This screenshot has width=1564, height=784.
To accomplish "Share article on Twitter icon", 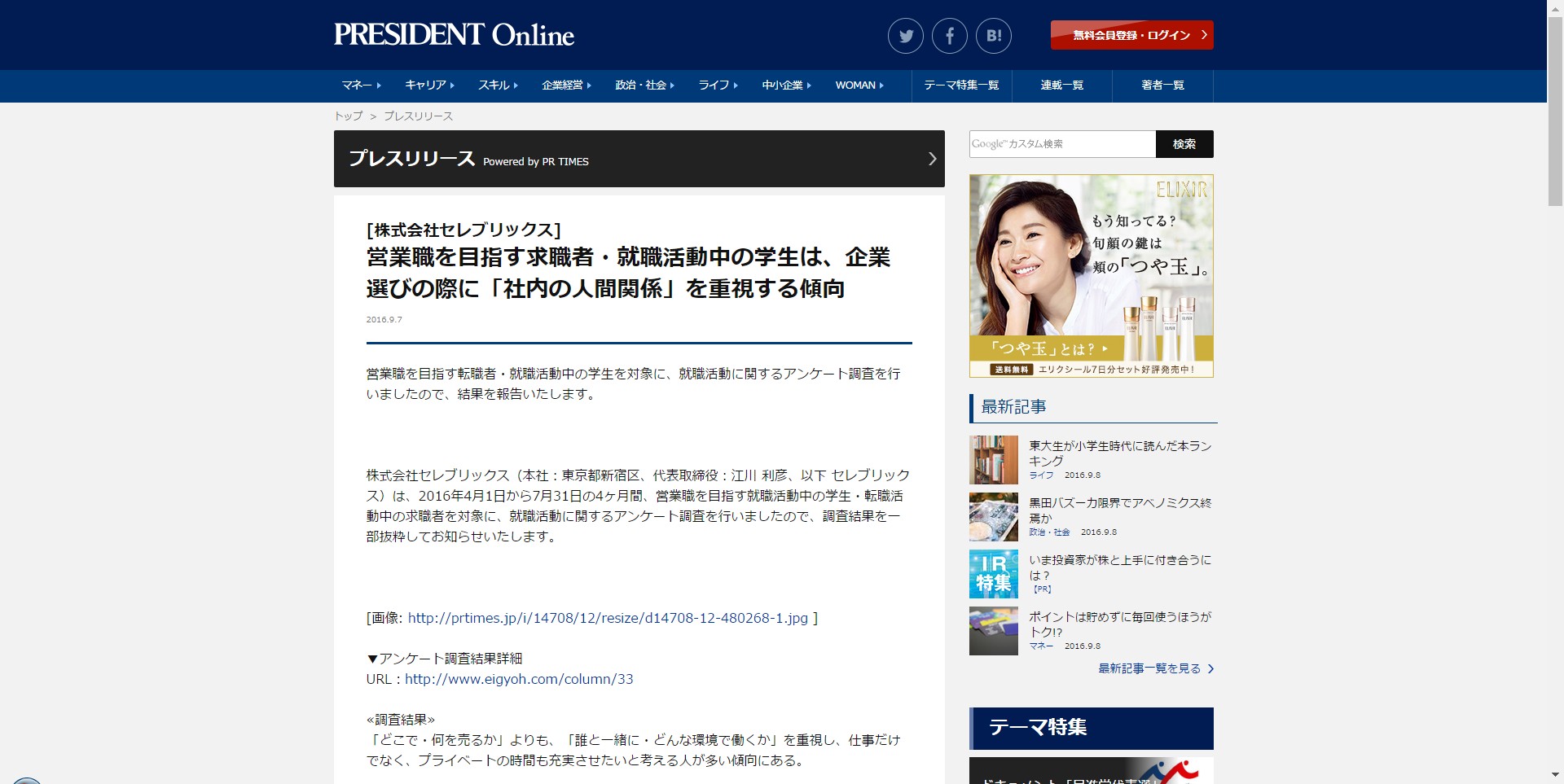I will pyautogui.click(x=905, y=36).
